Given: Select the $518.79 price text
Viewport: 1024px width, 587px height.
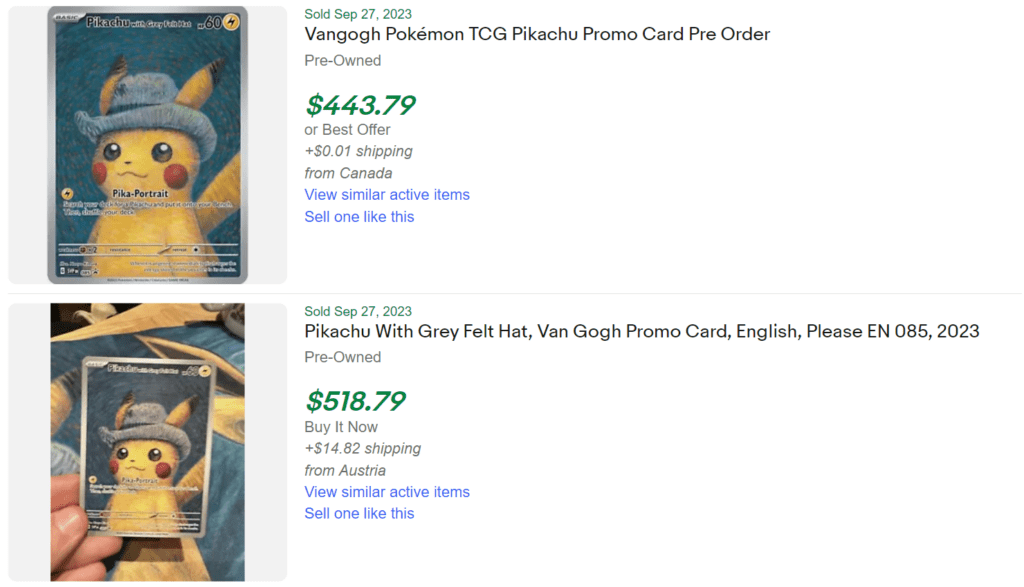Looking at the screenshot, I should (355, 402).
